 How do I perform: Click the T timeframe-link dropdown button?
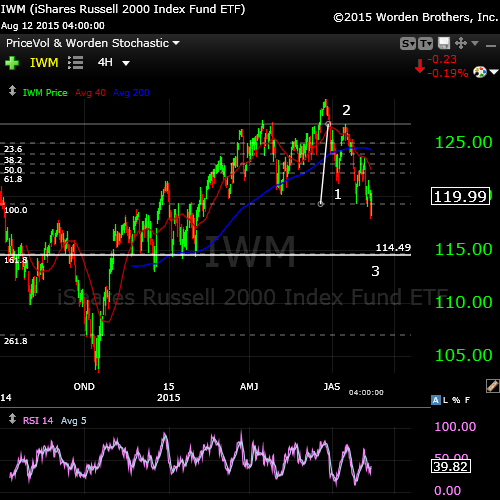[425, 44]
